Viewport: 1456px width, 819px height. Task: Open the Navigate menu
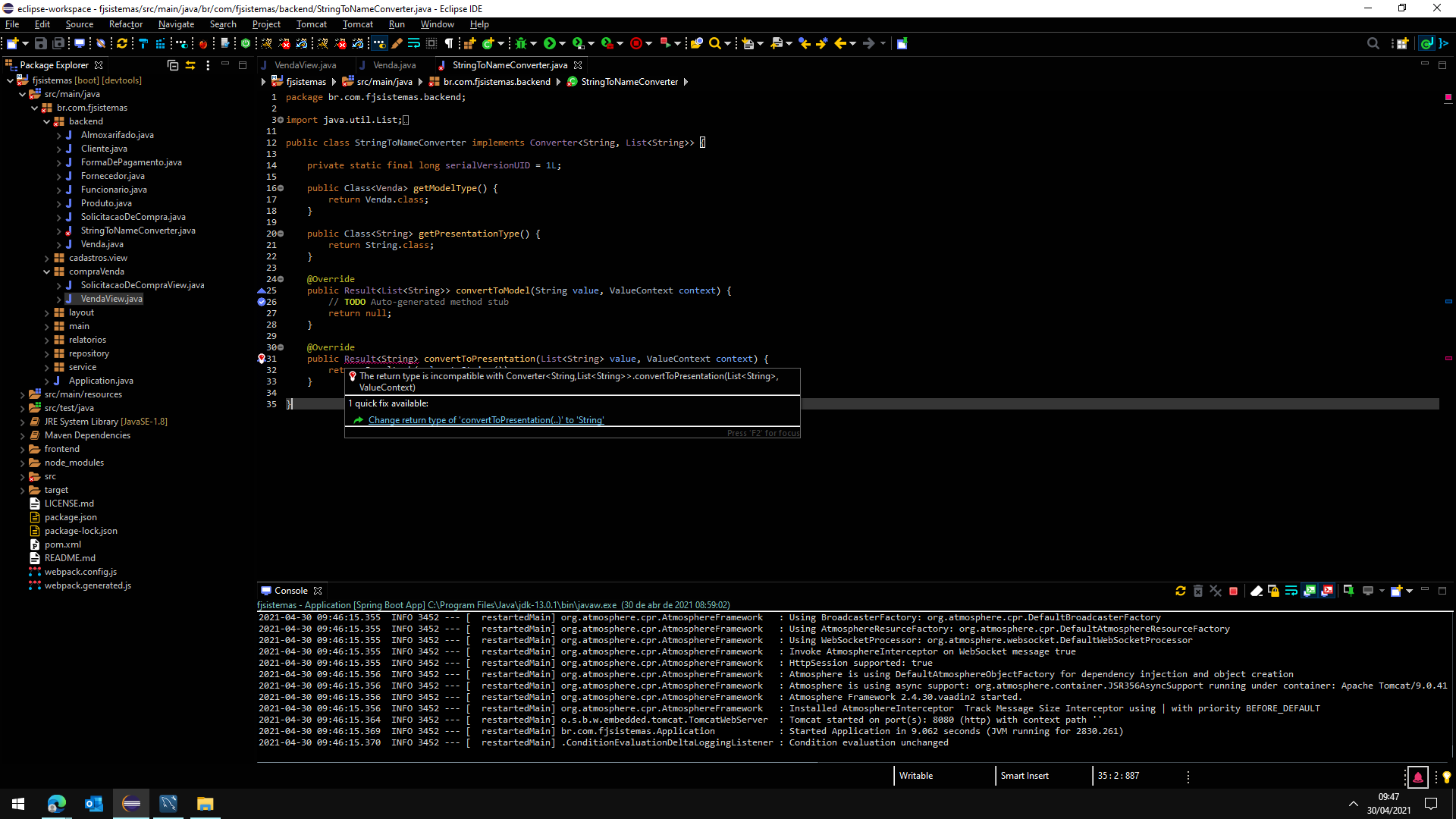click(176, 24)
